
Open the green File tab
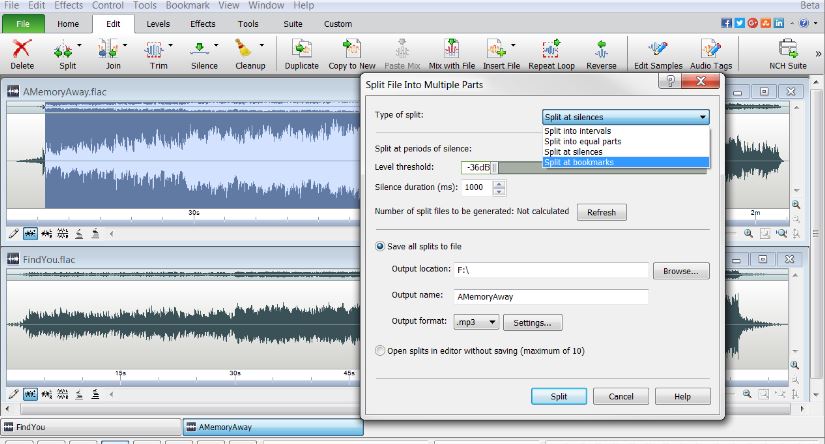[x=23, y=24]
